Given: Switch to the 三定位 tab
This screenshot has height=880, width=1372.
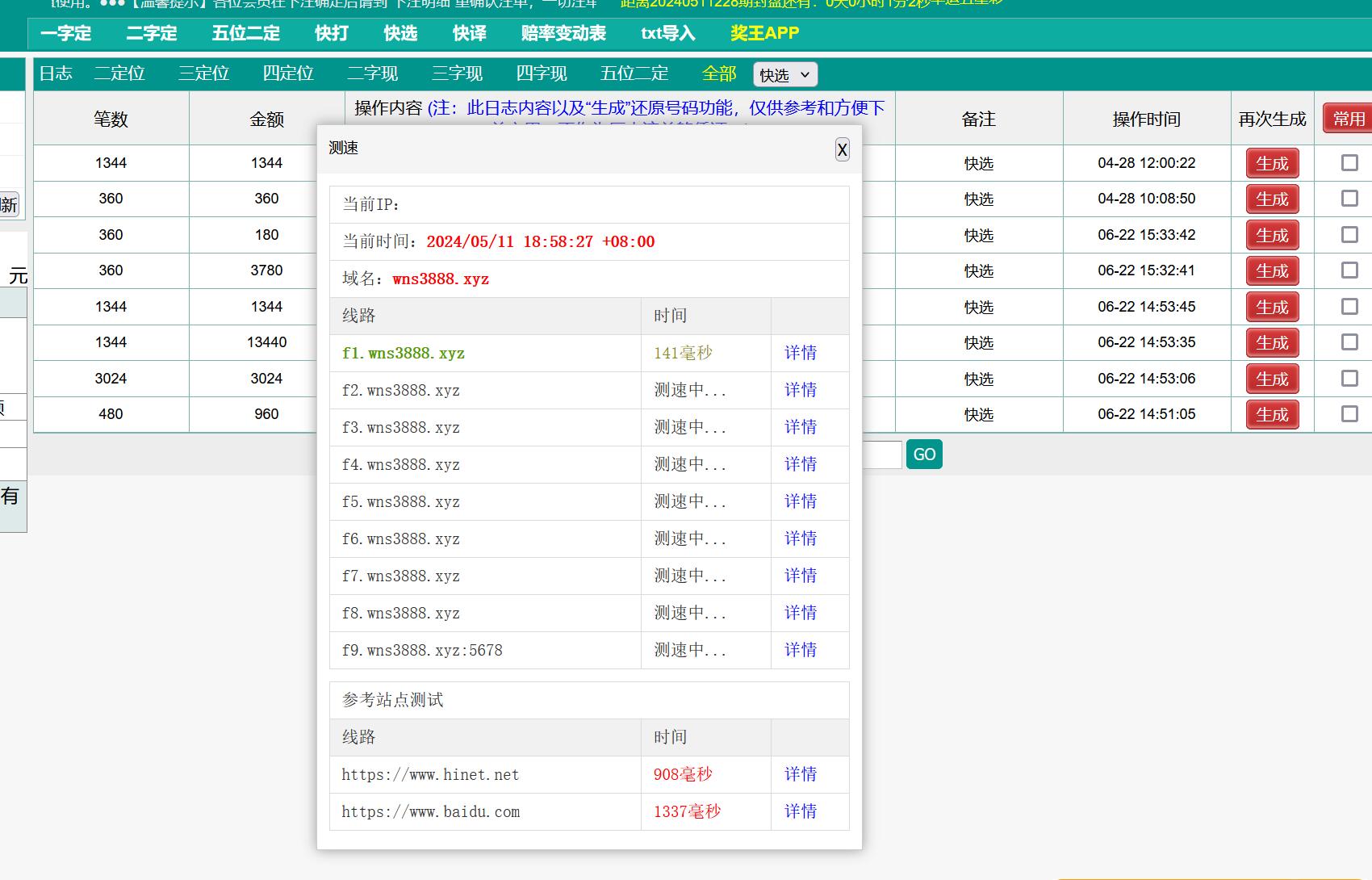Looking at the screenshot, I should pos(205,73).
